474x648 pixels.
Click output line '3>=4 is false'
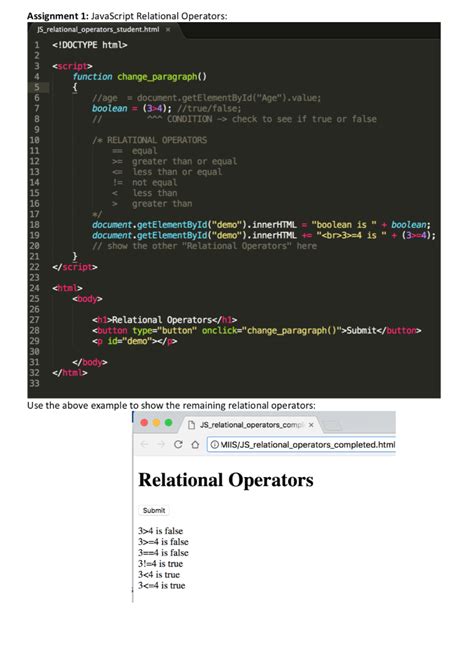click(163, 542)
